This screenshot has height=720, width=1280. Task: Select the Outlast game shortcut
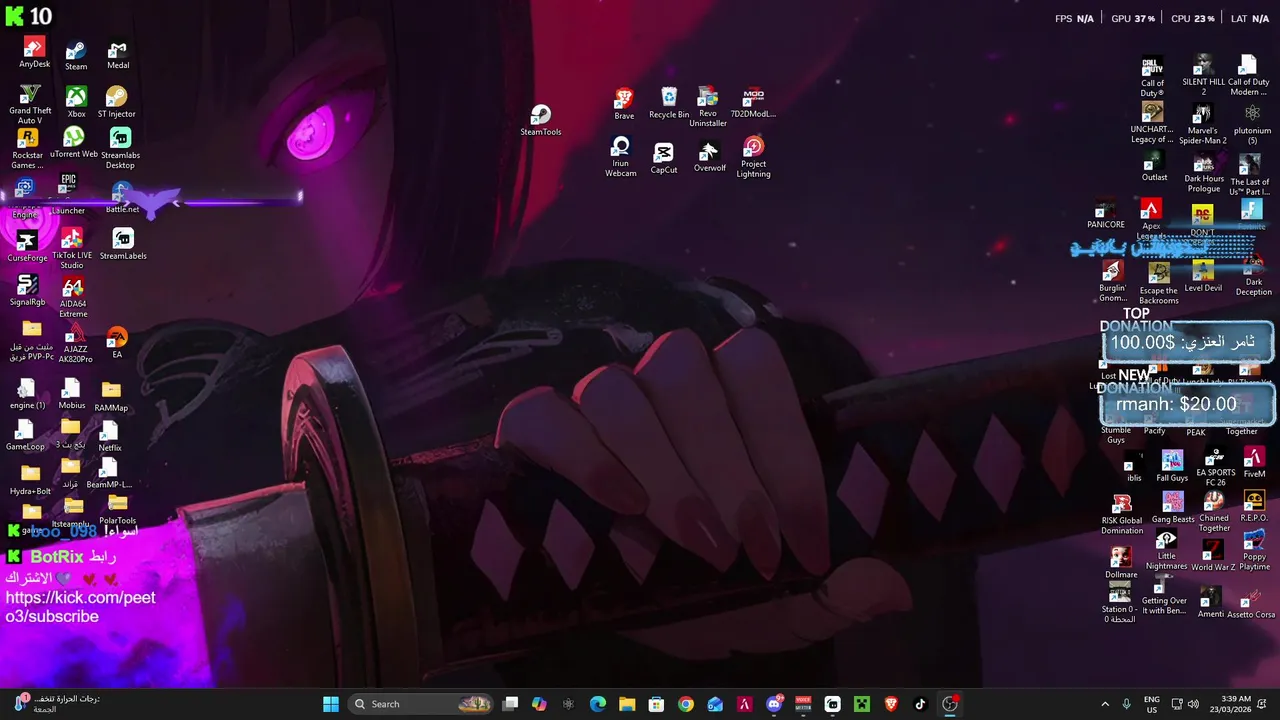(x=1154, y=166)
